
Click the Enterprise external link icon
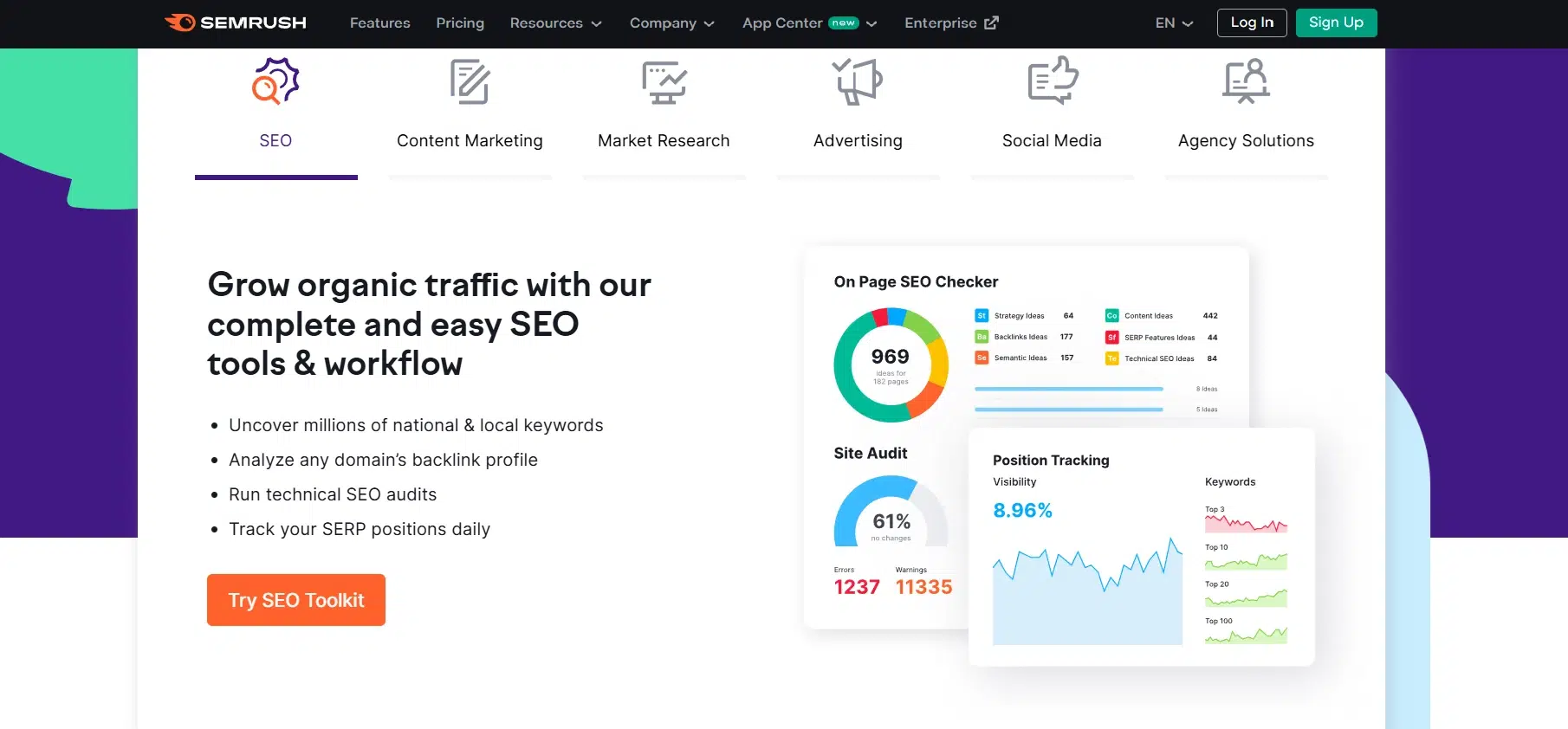coord(991,23)
